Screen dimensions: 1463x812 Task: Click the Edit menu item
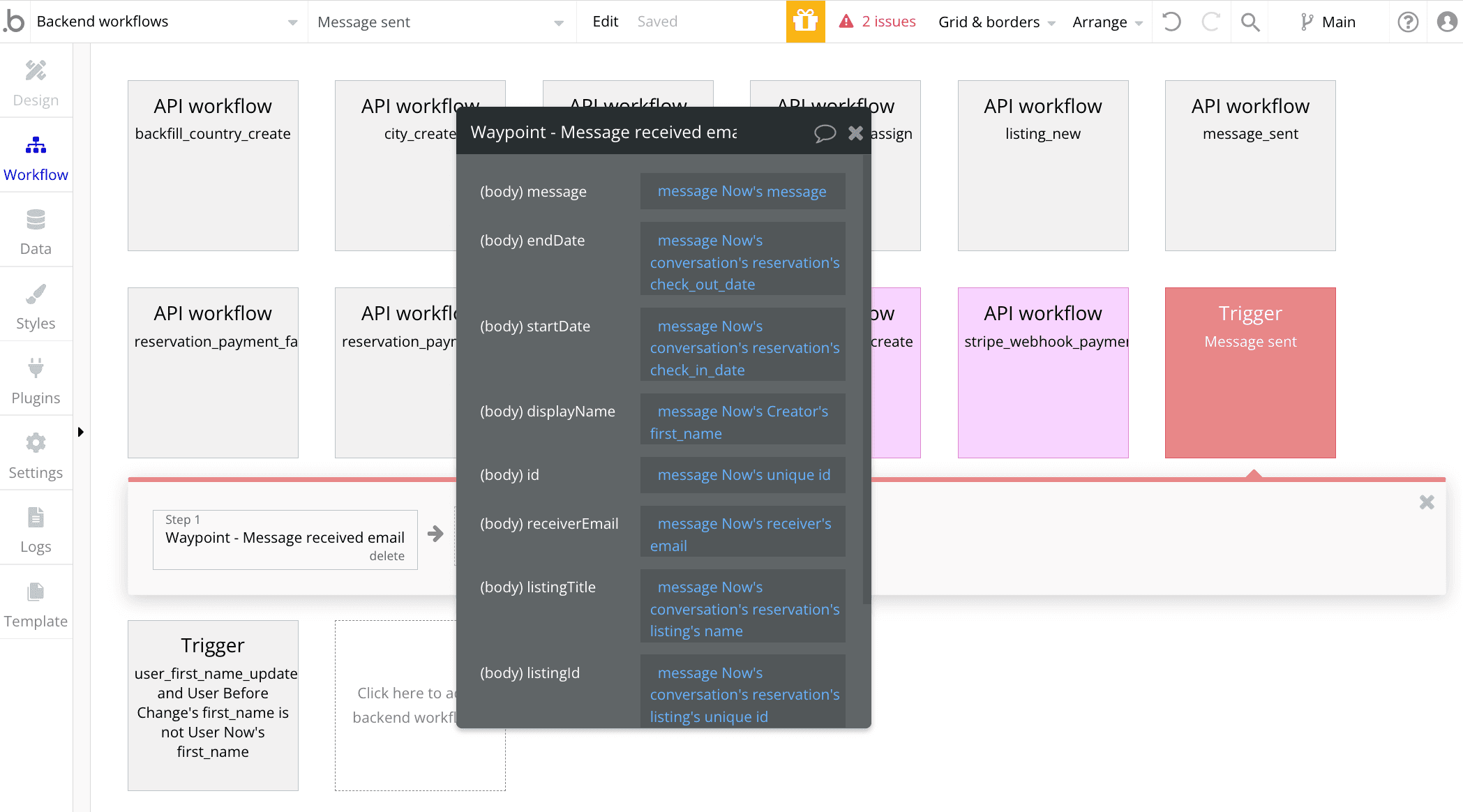coord(605,22)
